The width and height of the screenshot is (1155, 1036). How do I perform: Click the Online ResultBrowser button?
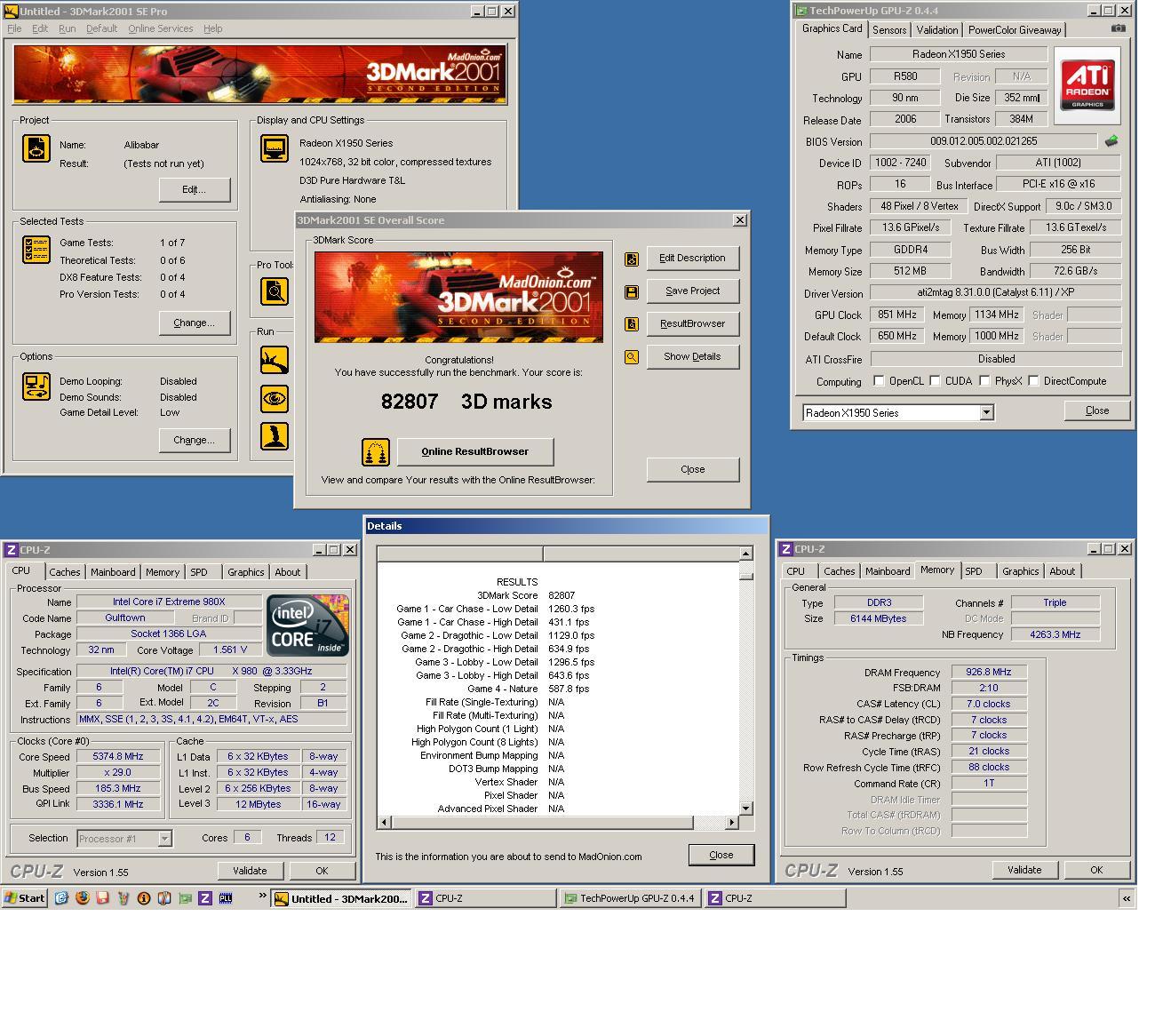475,452
